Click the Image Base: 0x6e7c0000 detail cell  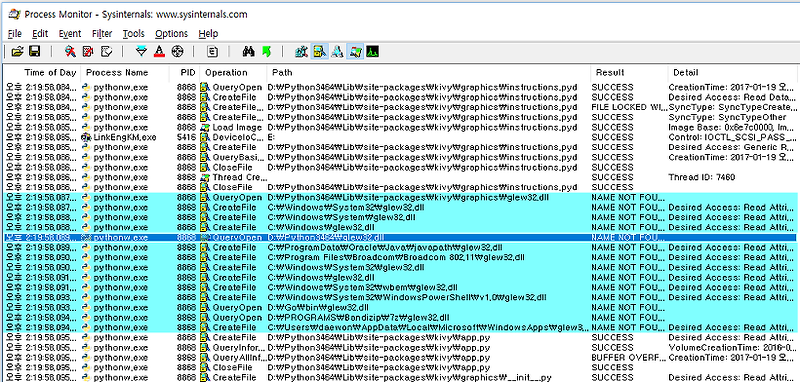732,128
